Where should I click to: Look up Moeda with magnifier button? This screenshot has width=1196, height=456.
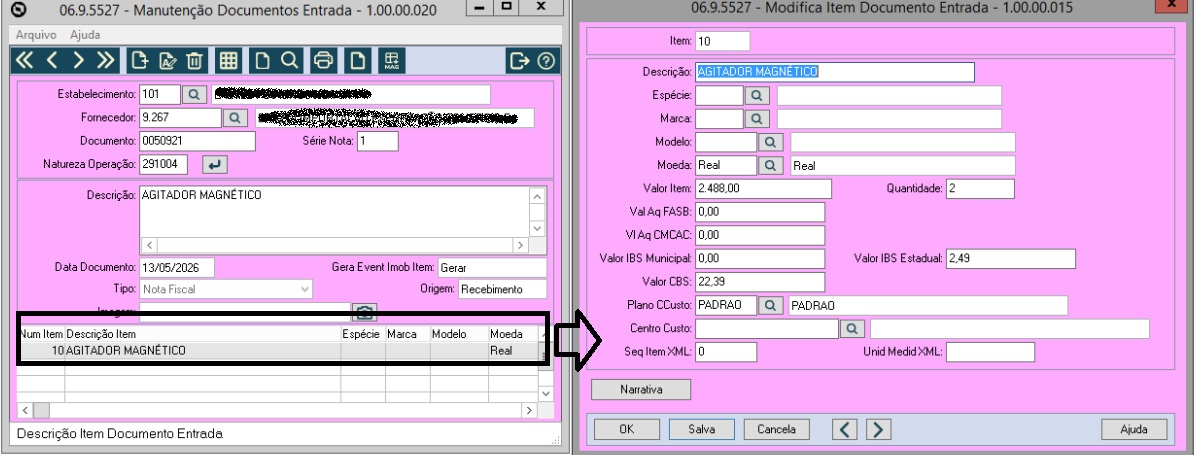(770, 165)
